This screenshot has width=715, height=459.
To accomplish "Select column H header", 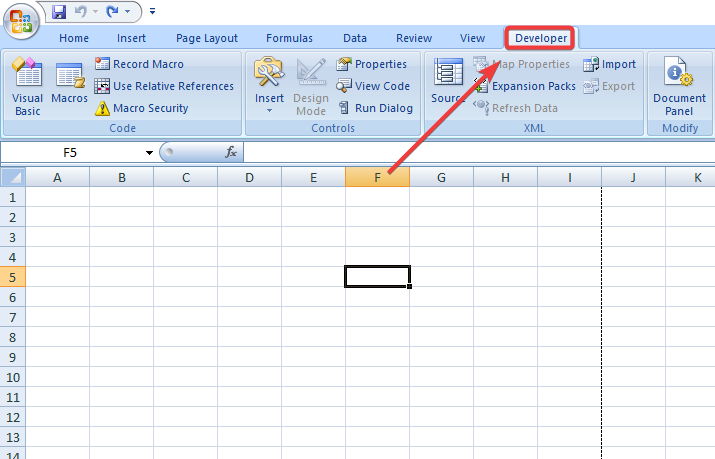I will pyautogui.click(x=505, y=177).
